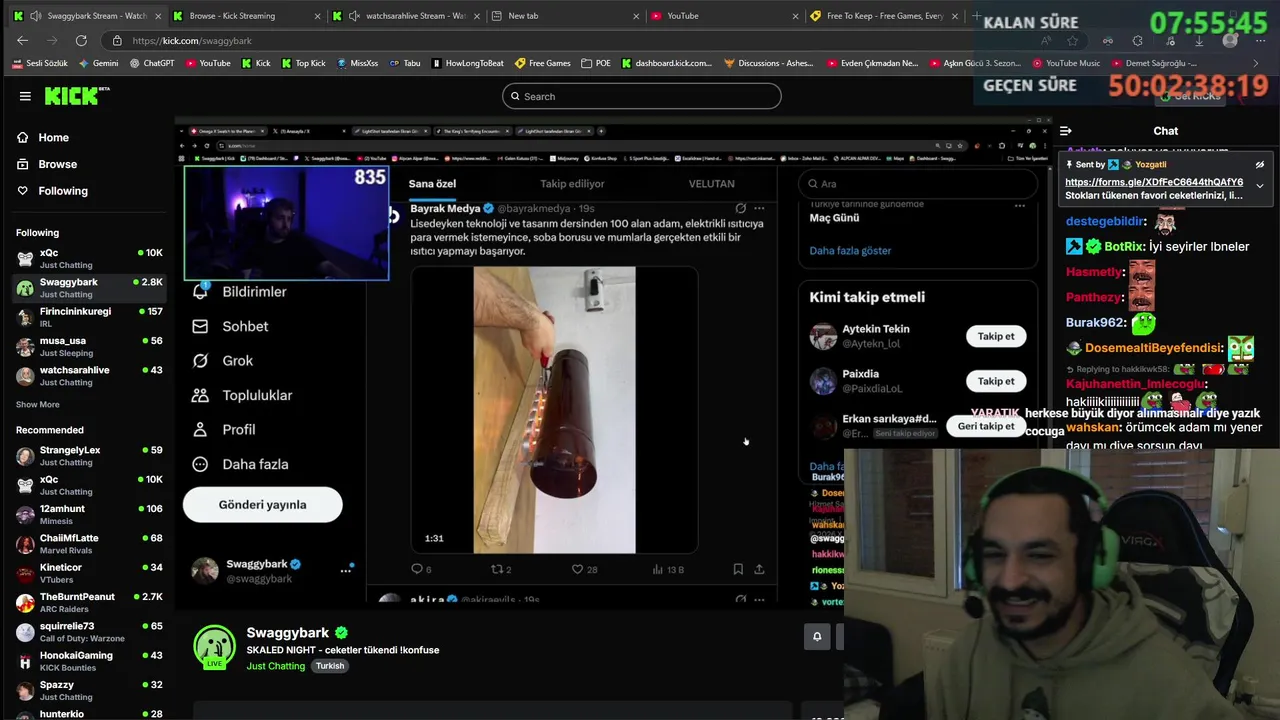Switch to watchsarahlive Stream browser tab

pyautogui.click(x=405, y=16)
